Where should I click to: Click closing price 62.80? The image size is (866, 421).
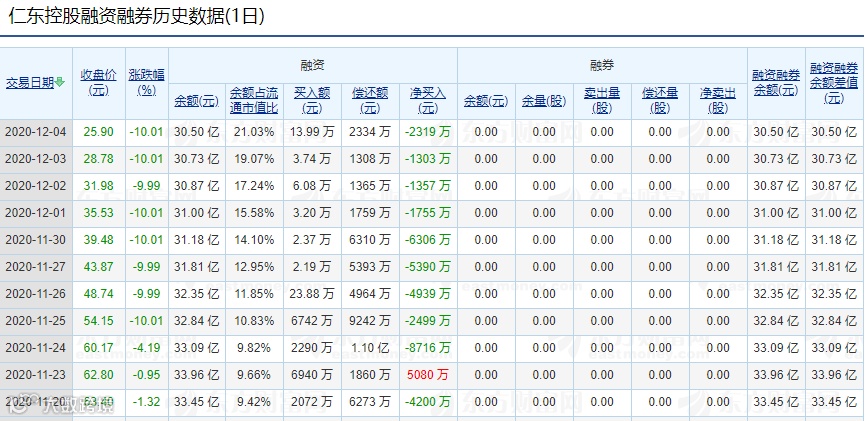[x=99, y=375]
